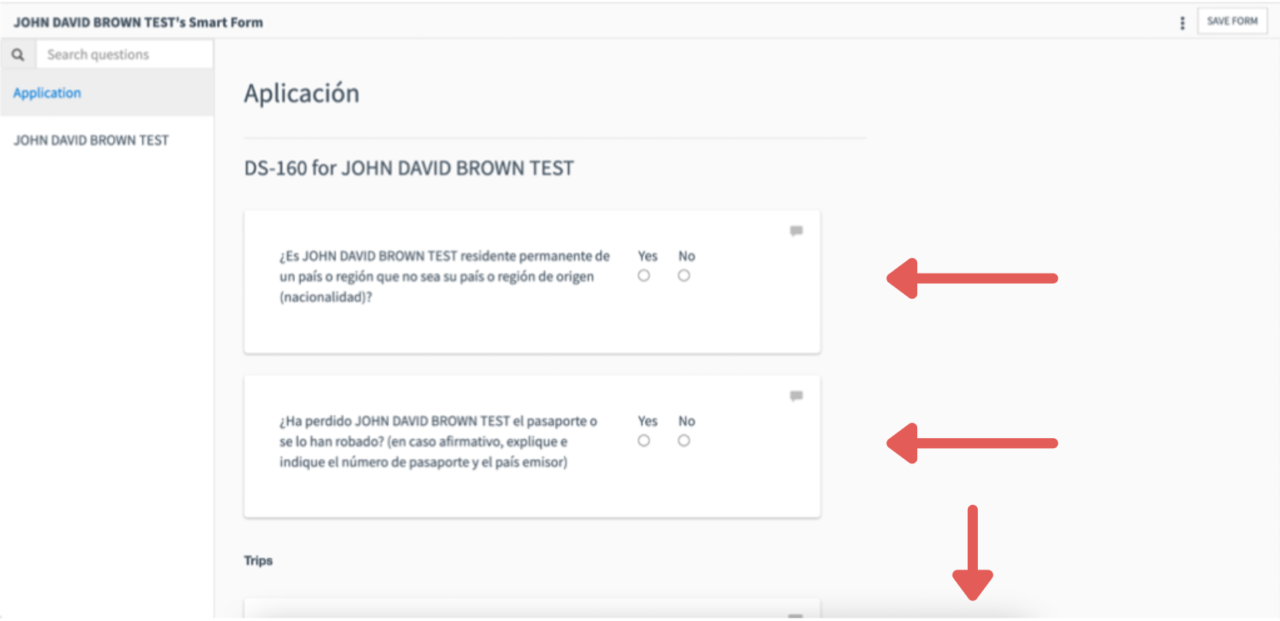Click the Trips section label
Viewport: 1280px width, 621px height.
click(x=258, y=560)
